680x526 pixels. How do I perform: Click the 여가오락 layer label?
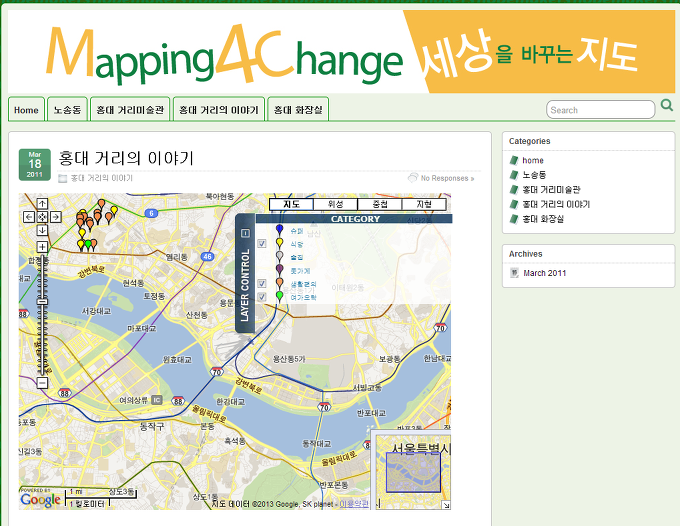tap(303, 297)
